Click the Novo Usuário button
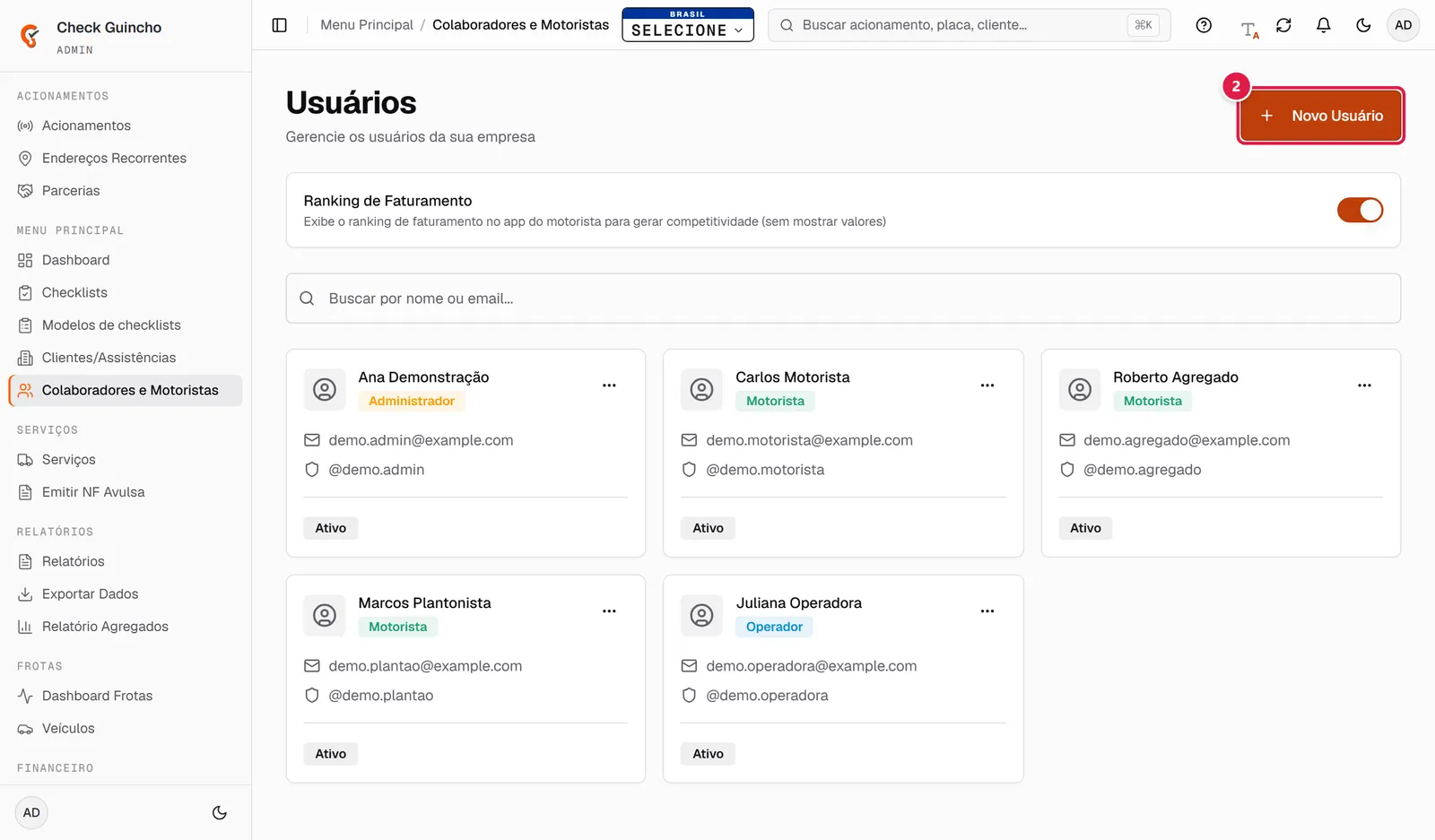This screenshot has width=1435, height=840. [x=1320, y=116]
